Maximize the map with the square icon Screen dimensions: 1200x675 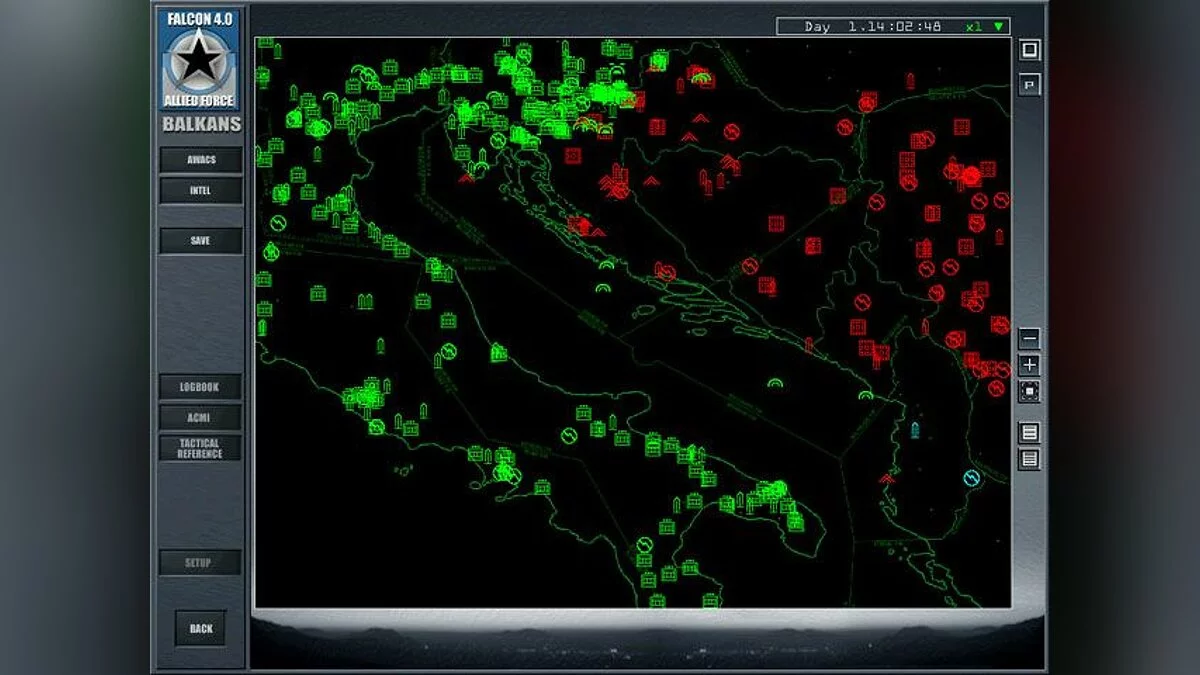(x=1030, y=50)
